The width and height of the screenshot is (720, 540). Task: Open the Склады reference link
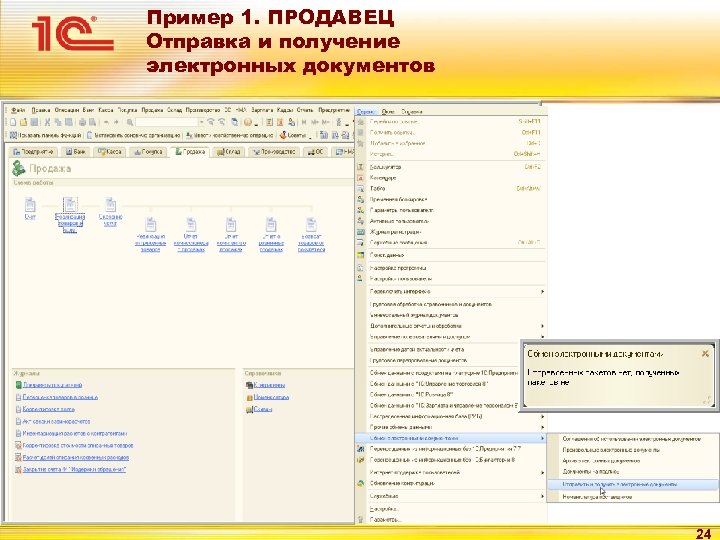click(x=263, y=409)
